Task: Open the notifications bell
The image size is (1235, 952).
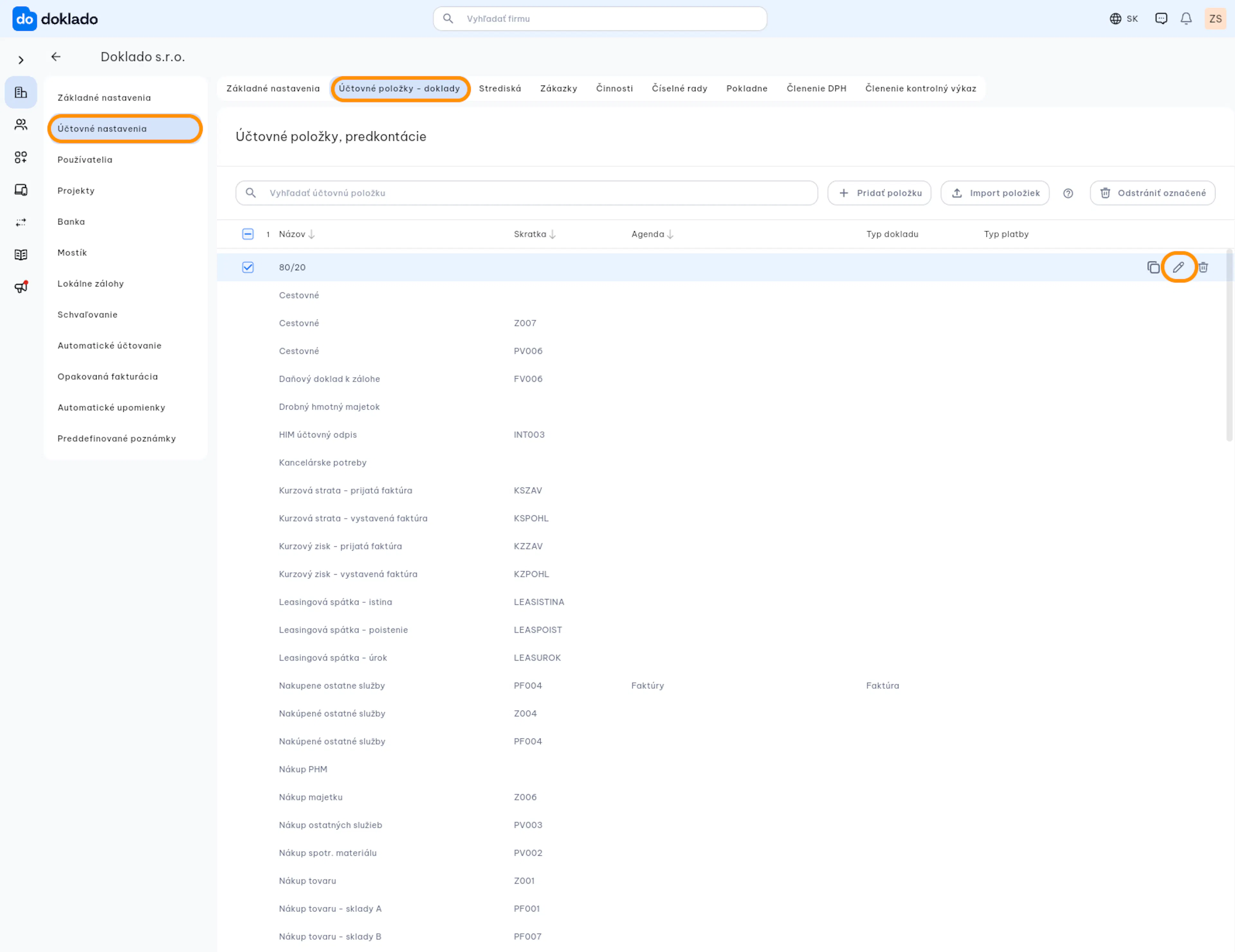Action: 1186,19
